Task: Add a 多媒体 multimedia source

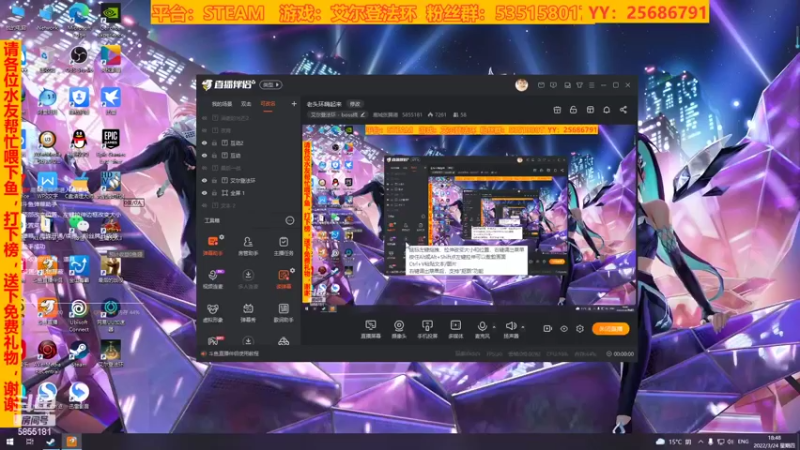Action: [x=455, y=329]
